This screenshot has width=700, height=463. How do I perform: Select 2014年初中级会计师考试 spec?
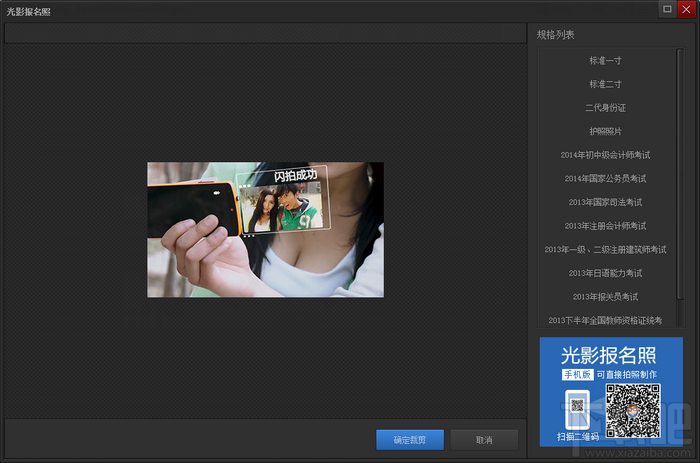pyautogui.click(x=605, y=155)
